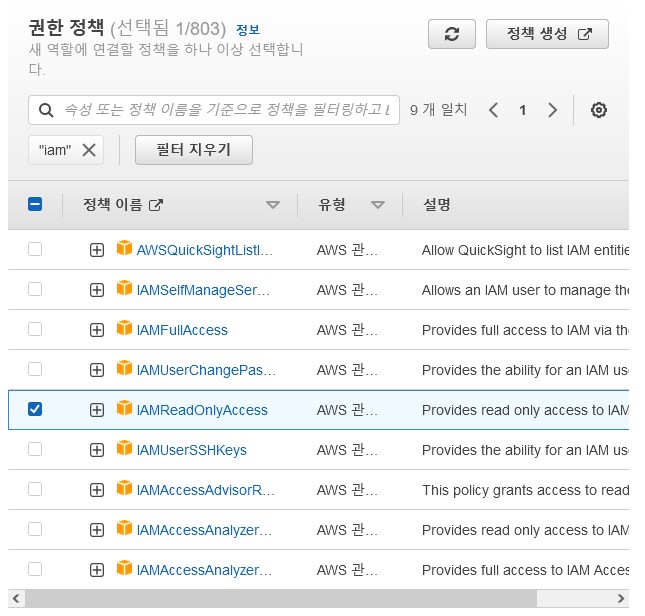Open the IAMAccessAdvisorR policy link

[206, 490]
